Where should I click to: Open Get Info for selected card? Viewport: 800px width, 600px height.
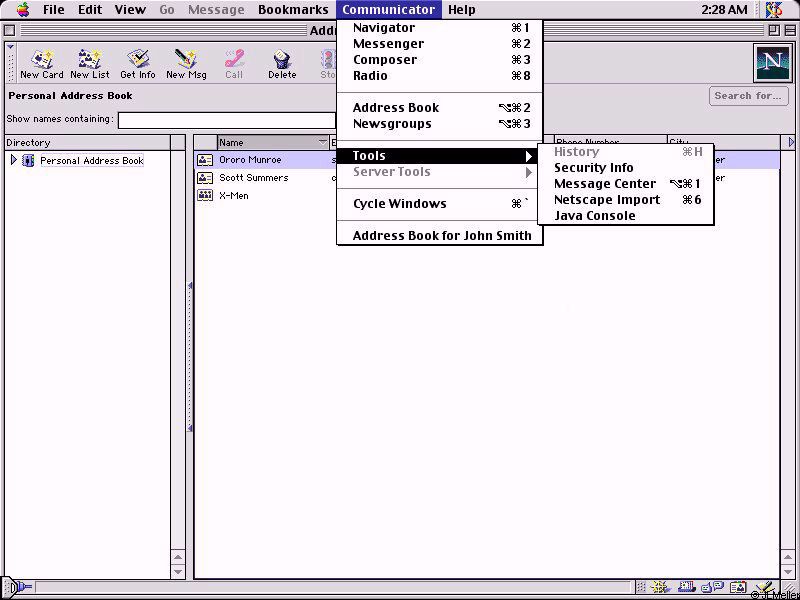coord(138,62)
